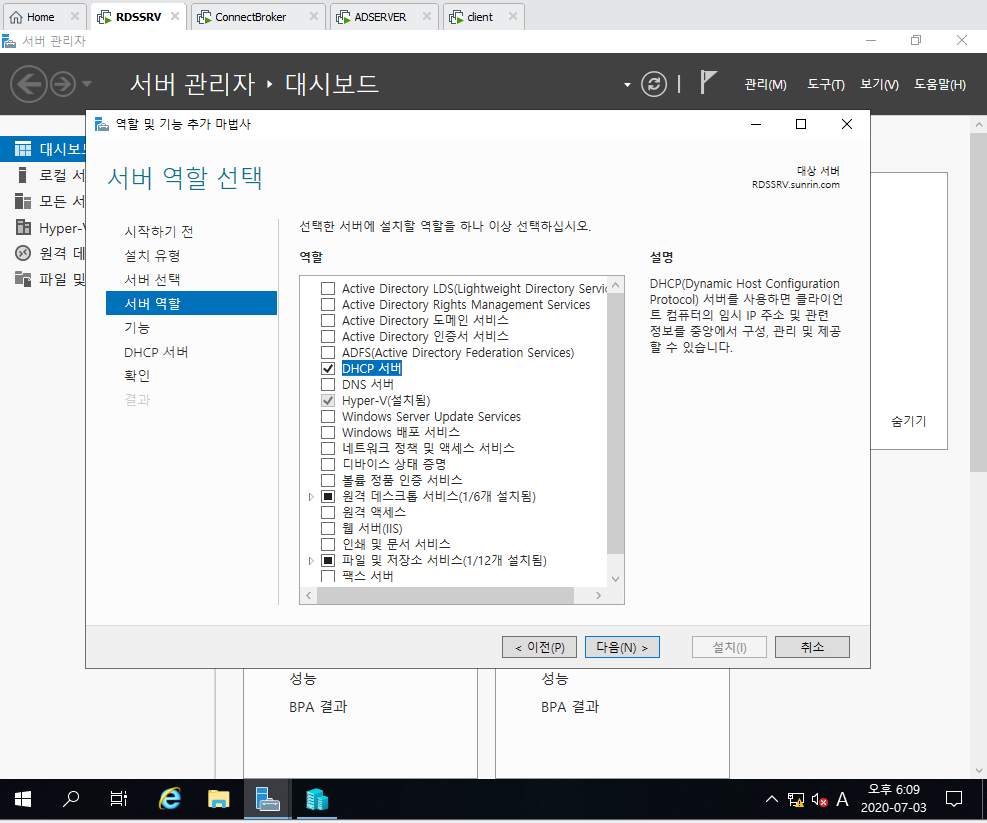The height and width of the screenshot is (823, 987).
Task: Open the 보기(V) menu
Action: (879, 84)
